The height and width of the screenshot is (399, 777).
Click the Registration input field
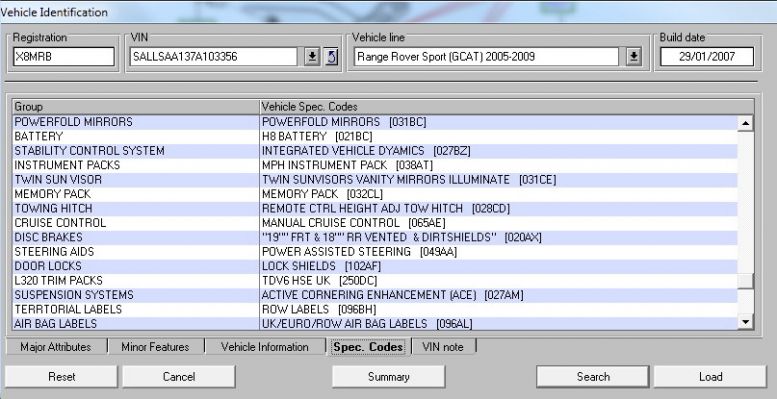(x=63, y=57)
